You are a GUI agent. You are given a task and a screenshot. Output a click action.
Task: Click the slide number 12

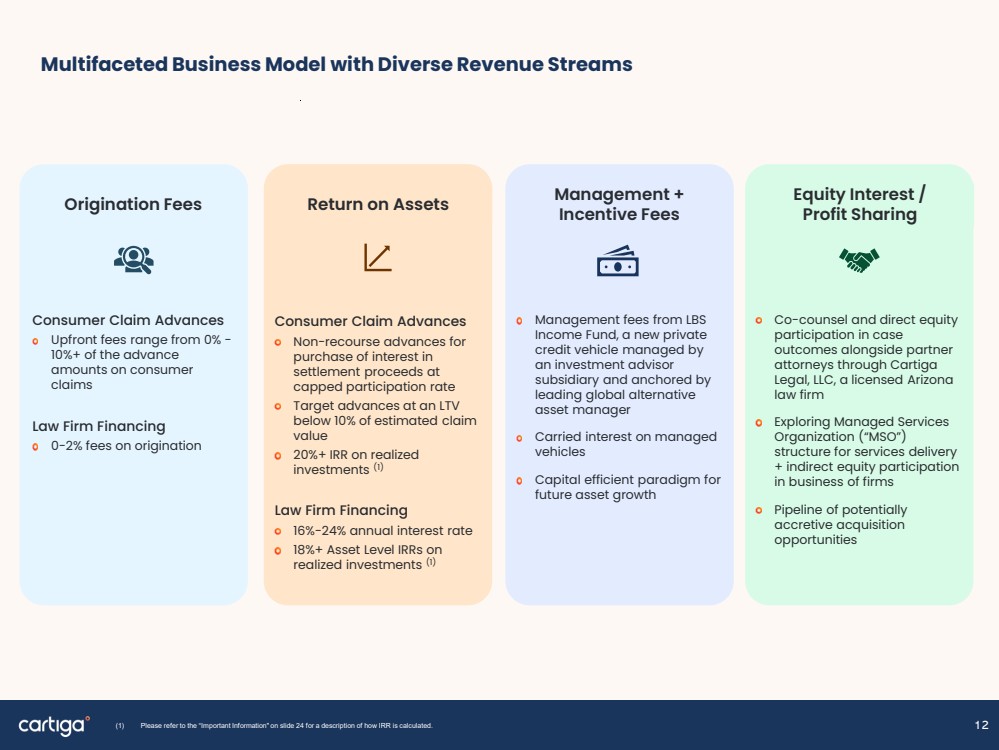click(x=981, y=725)
